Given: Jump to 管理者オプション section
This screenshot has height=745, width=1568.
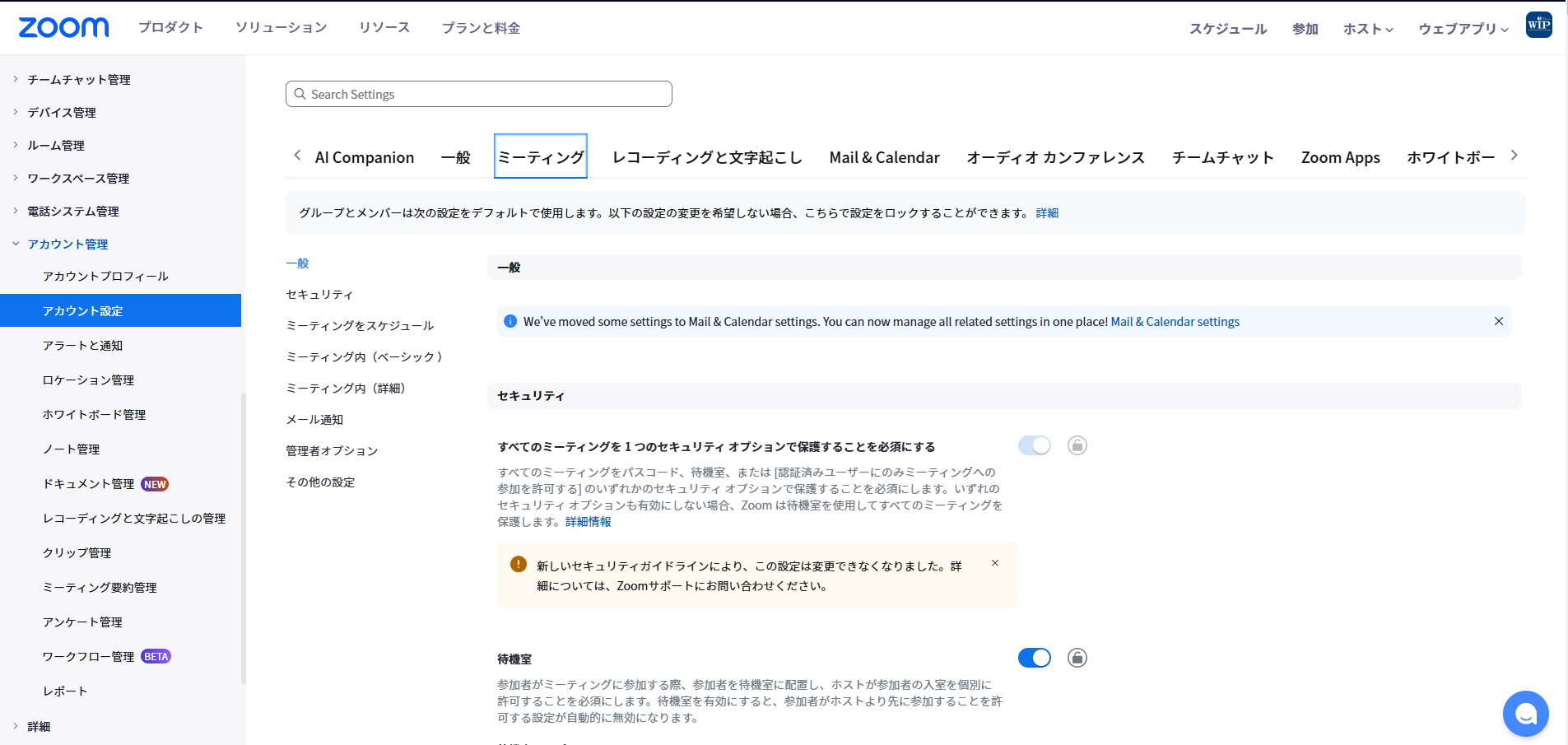Looking at the screenshot, I should point(332,450).
